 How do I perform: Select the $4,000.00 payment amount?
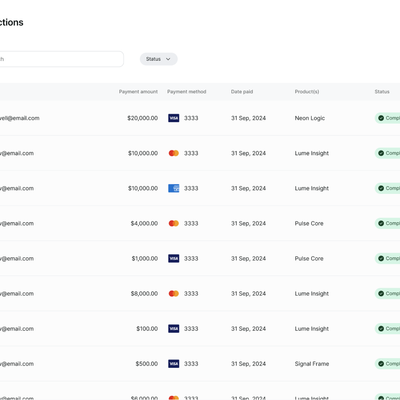144,223
